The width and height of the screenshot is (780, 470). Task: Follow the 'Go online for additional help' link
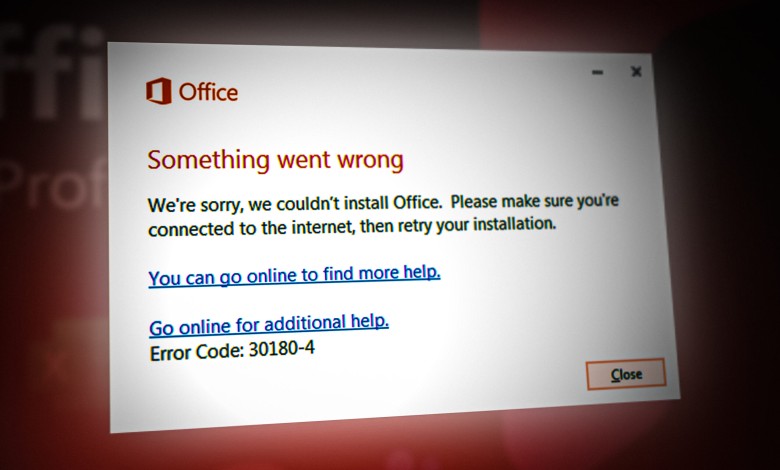click(x=269, y=325)
